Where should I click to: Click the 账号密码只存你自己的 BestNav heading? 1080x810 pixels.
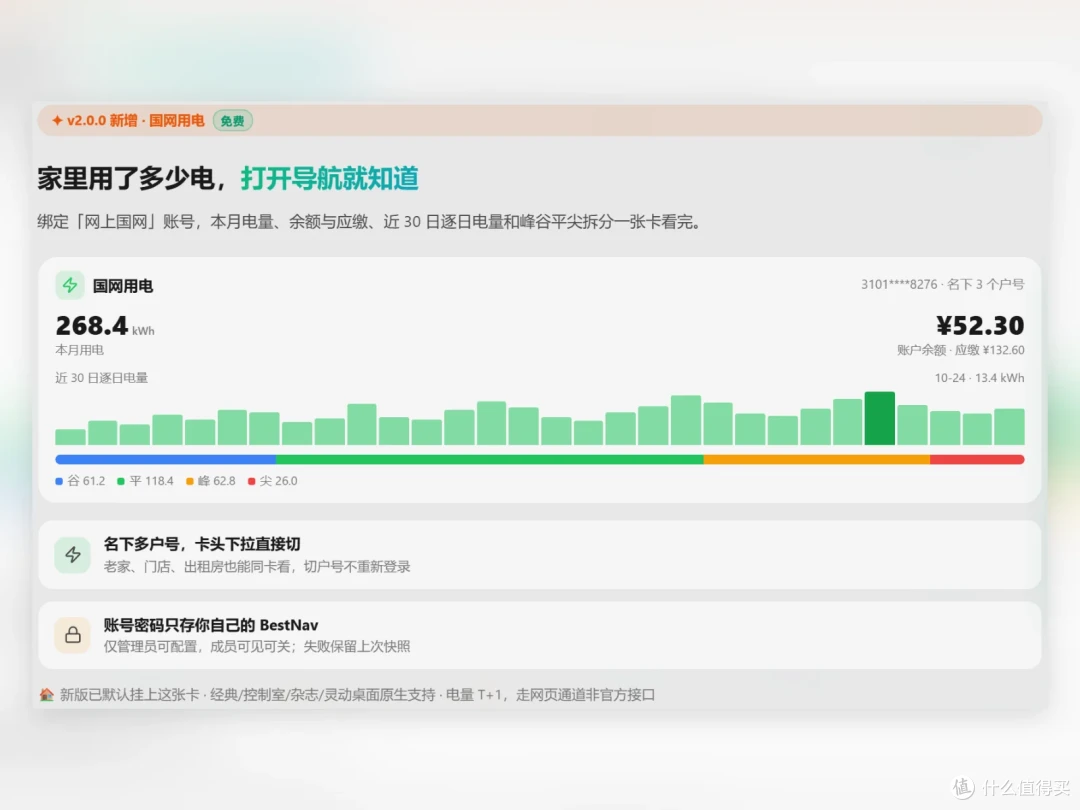[x=211, y=625]
